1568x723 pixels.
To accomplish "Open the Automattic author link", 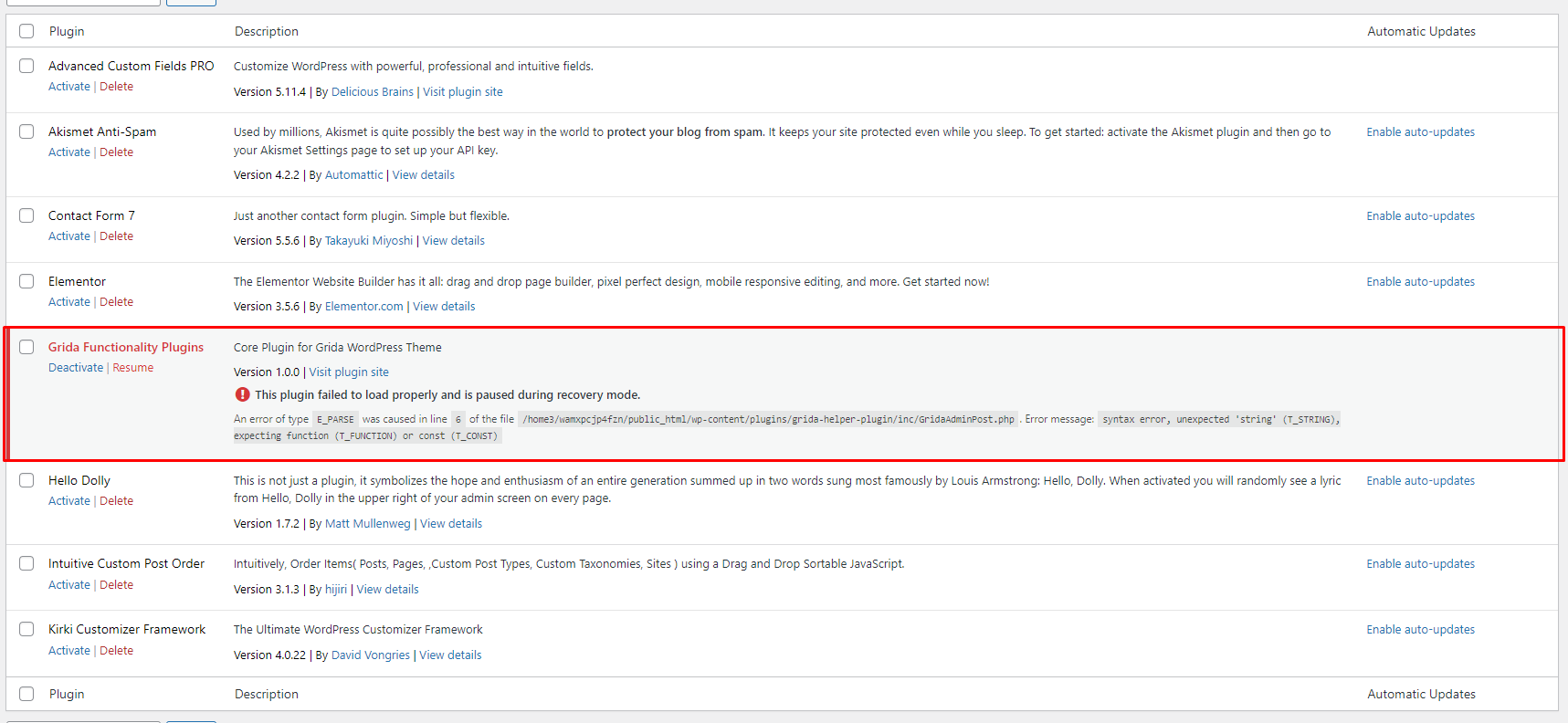I will [354, 175].
